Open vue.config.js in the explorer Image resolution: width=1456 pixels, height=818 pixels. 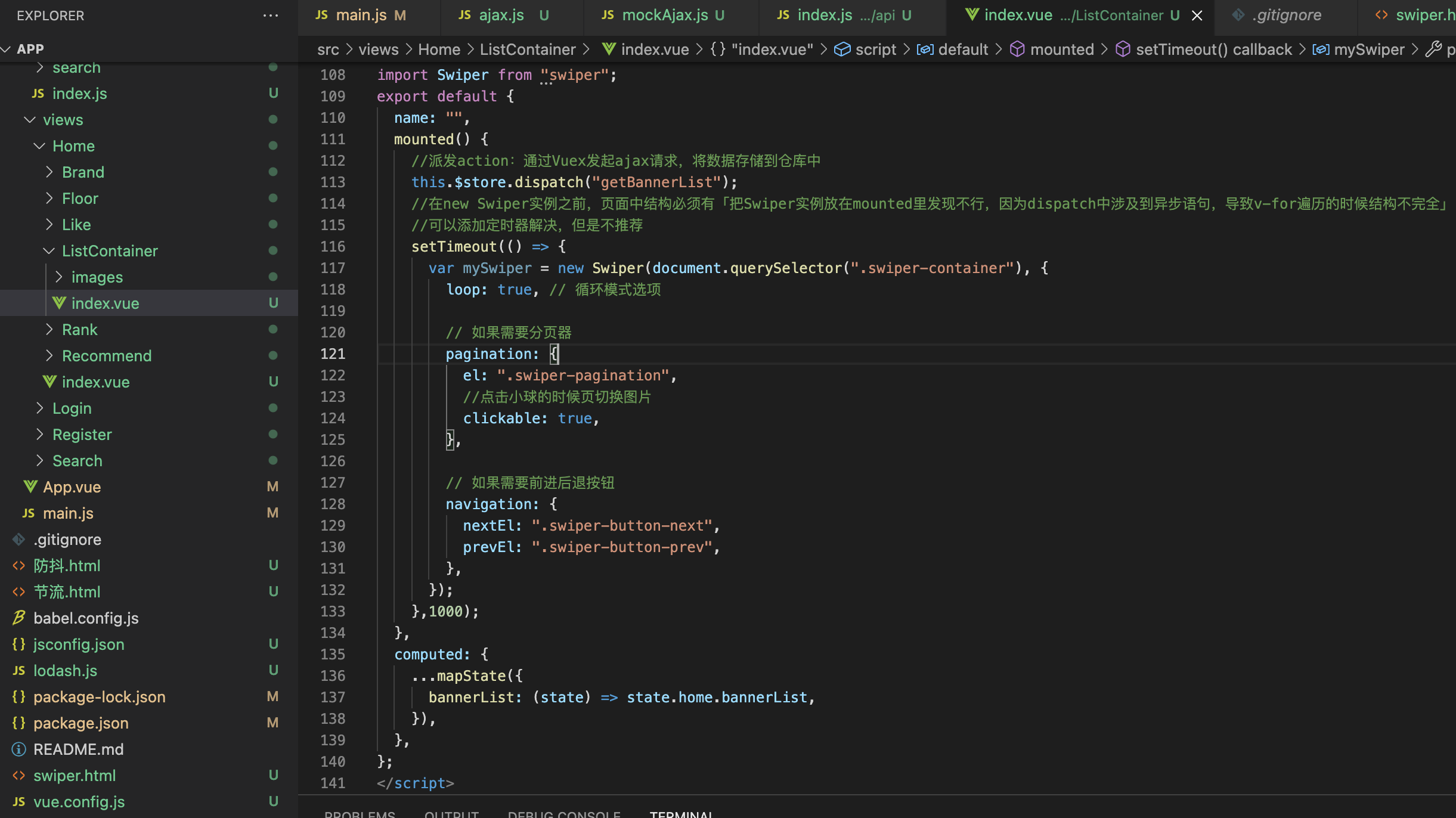79,802
